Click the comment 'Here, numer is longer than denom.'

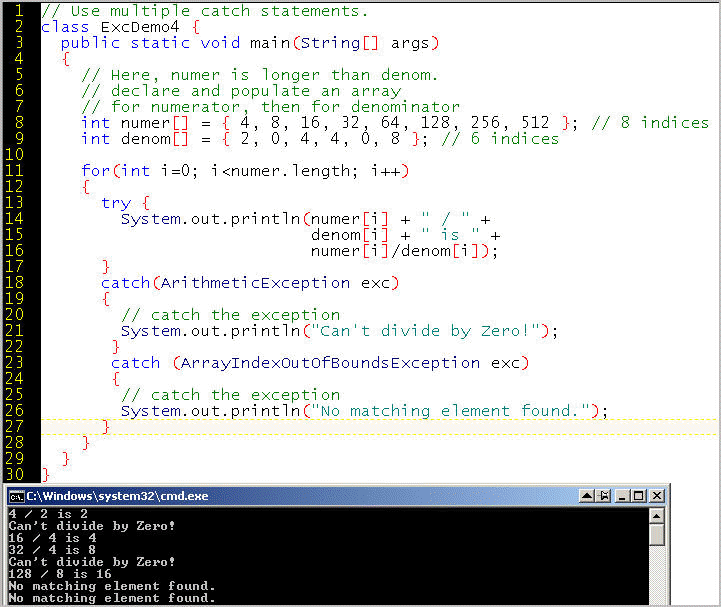(x=260, y=74)
